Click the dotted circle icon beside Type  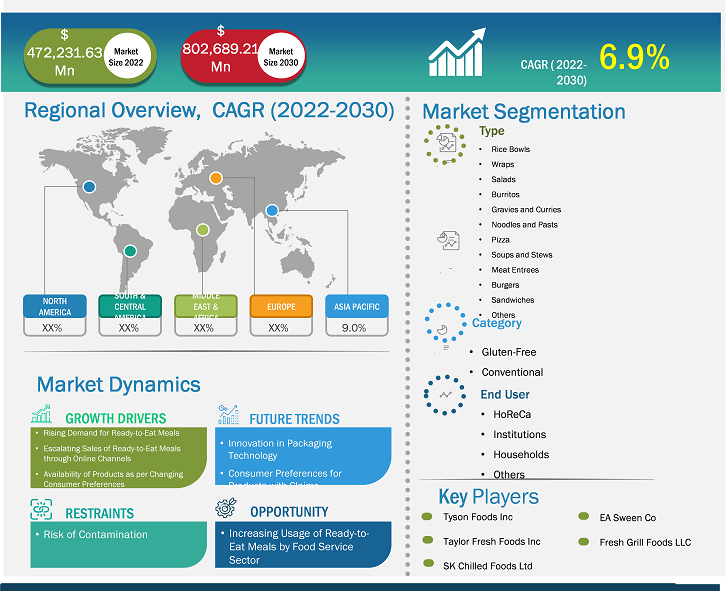click(444, 144)
